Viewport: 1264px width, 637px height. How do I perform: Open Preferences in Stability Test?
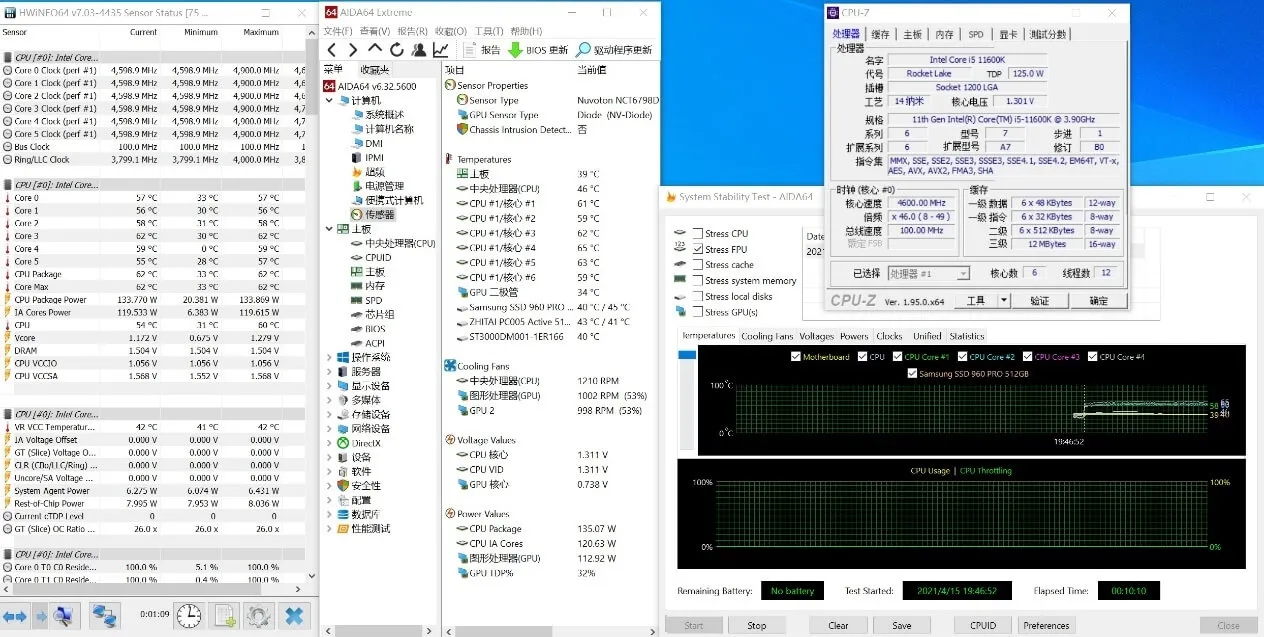[x=1046, y=626]
